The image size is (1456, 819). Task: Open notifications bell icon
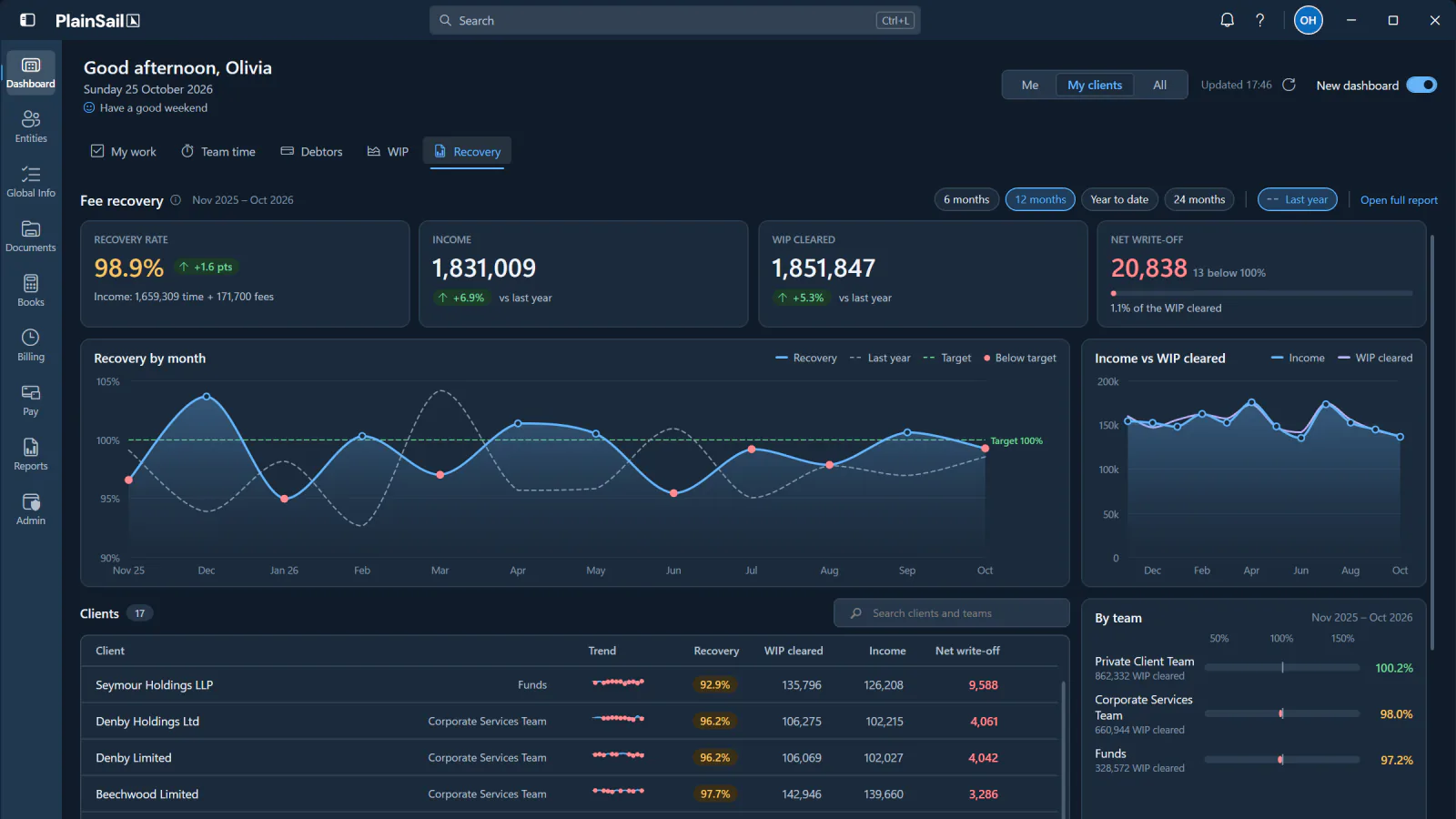1227,20
